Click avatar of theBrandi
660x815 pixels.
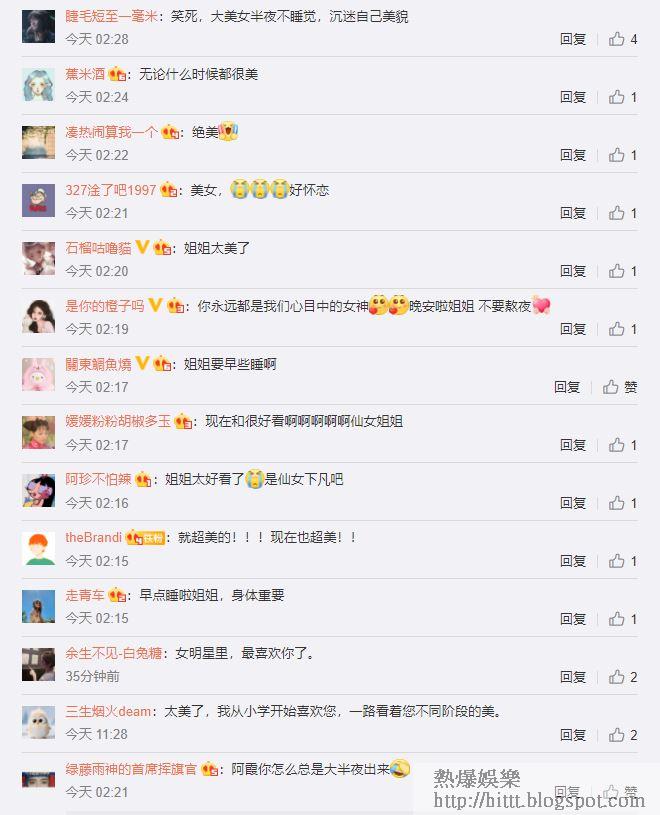coord(38,548)
